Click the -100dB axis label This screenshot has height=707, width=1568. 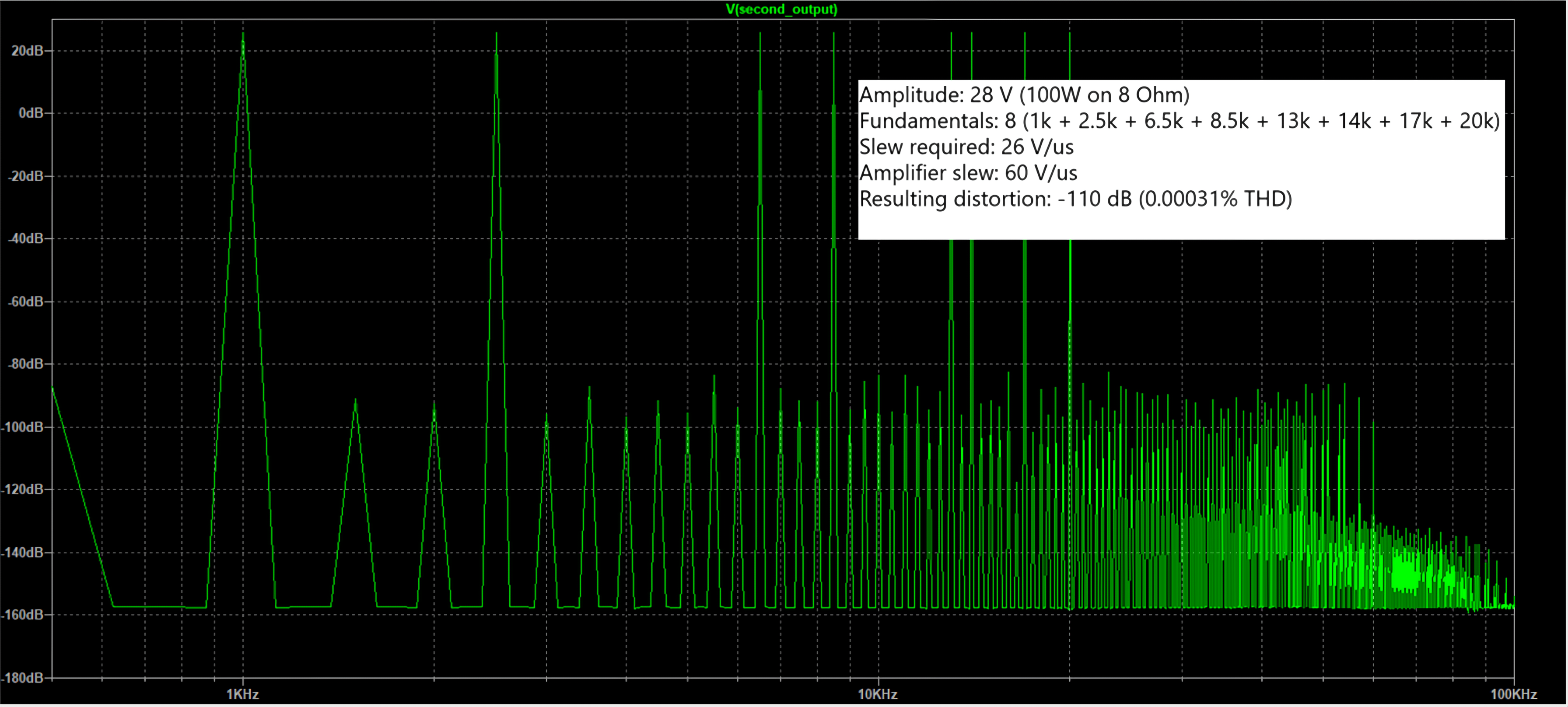pyautogui.click(x=22, y=427)
